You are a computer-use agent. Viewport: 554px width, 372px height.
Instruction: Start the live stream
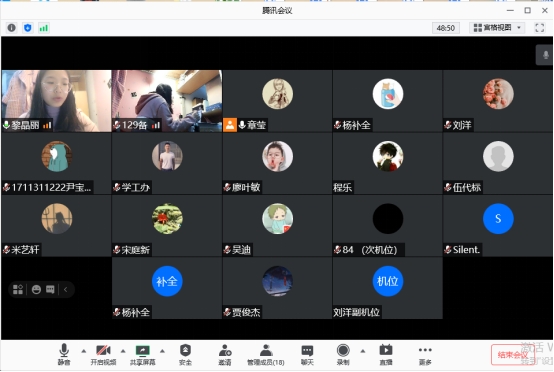pos(386,355)
